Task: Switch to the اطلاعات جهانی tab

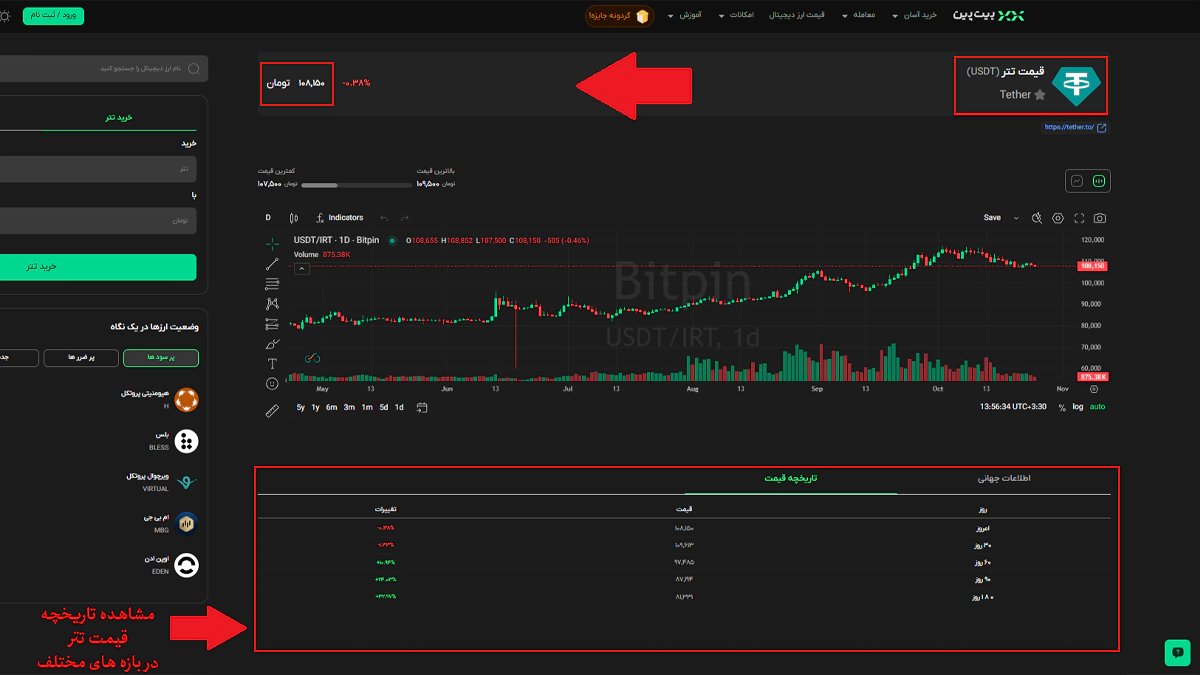Action: pyautogui.click(x=1003, y=479)
